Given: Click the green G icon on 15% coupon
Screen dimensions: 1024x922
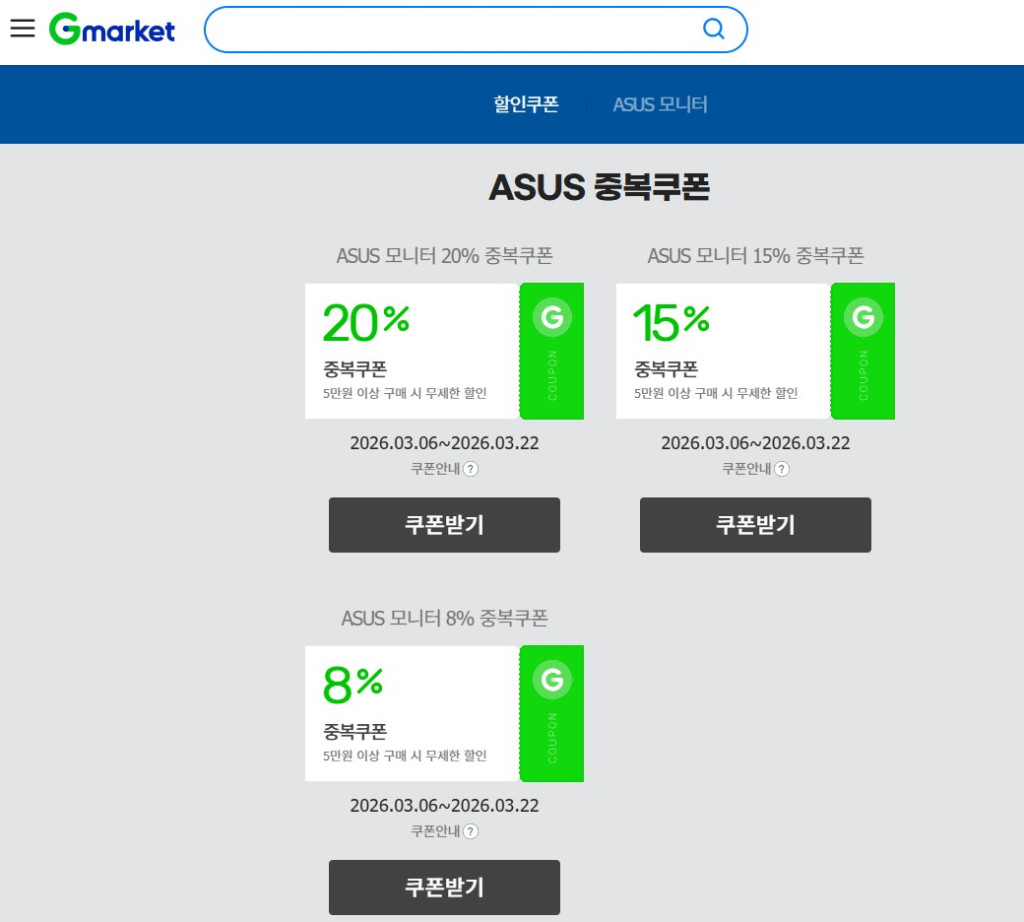Looking at the screenshot, I should (x=863, y=318).
